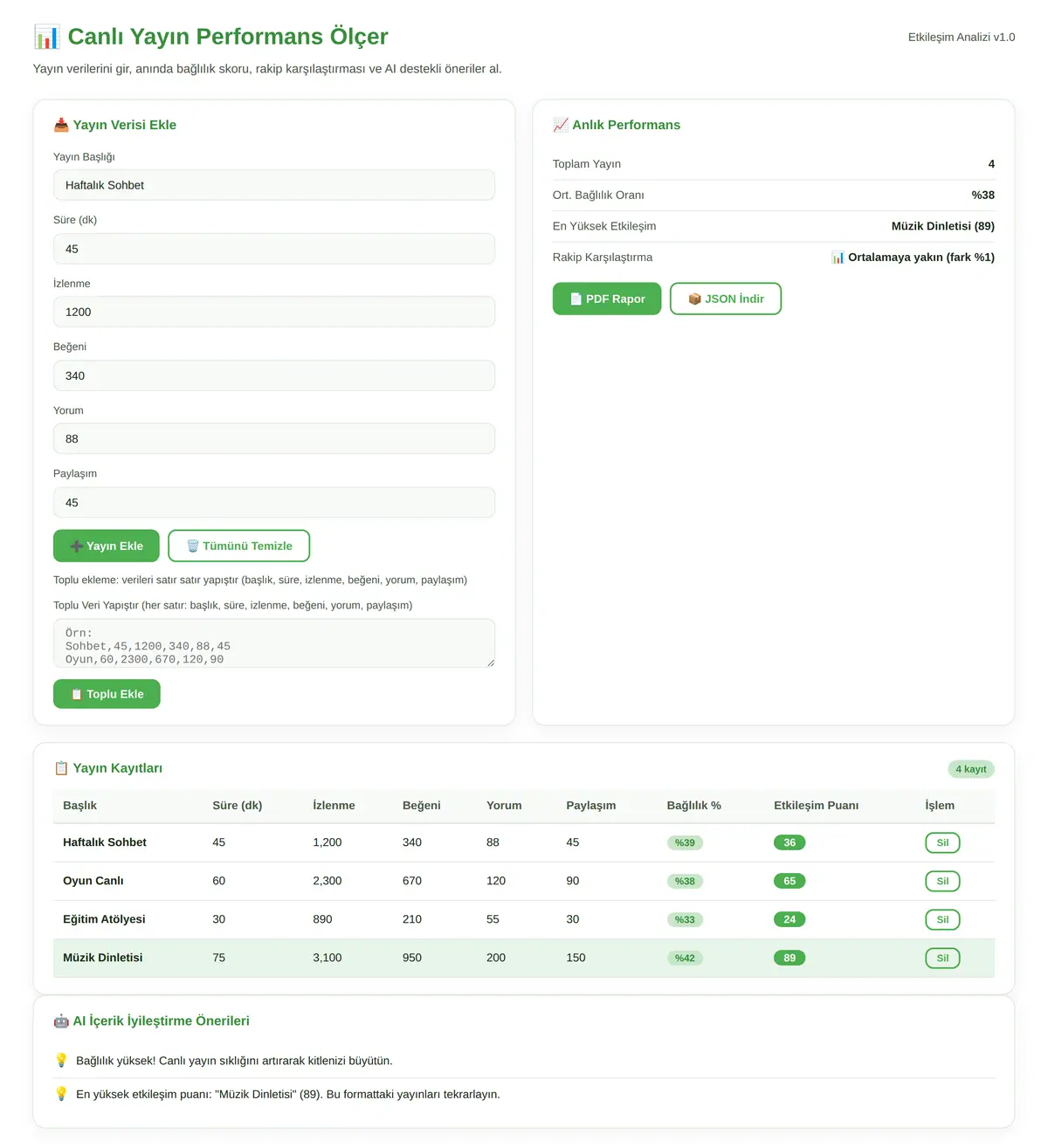Image resolution: width=1048 pixels, height=1148 pixels.
Task: Focus the Yorum input showing 88
Action: (274, 439)
